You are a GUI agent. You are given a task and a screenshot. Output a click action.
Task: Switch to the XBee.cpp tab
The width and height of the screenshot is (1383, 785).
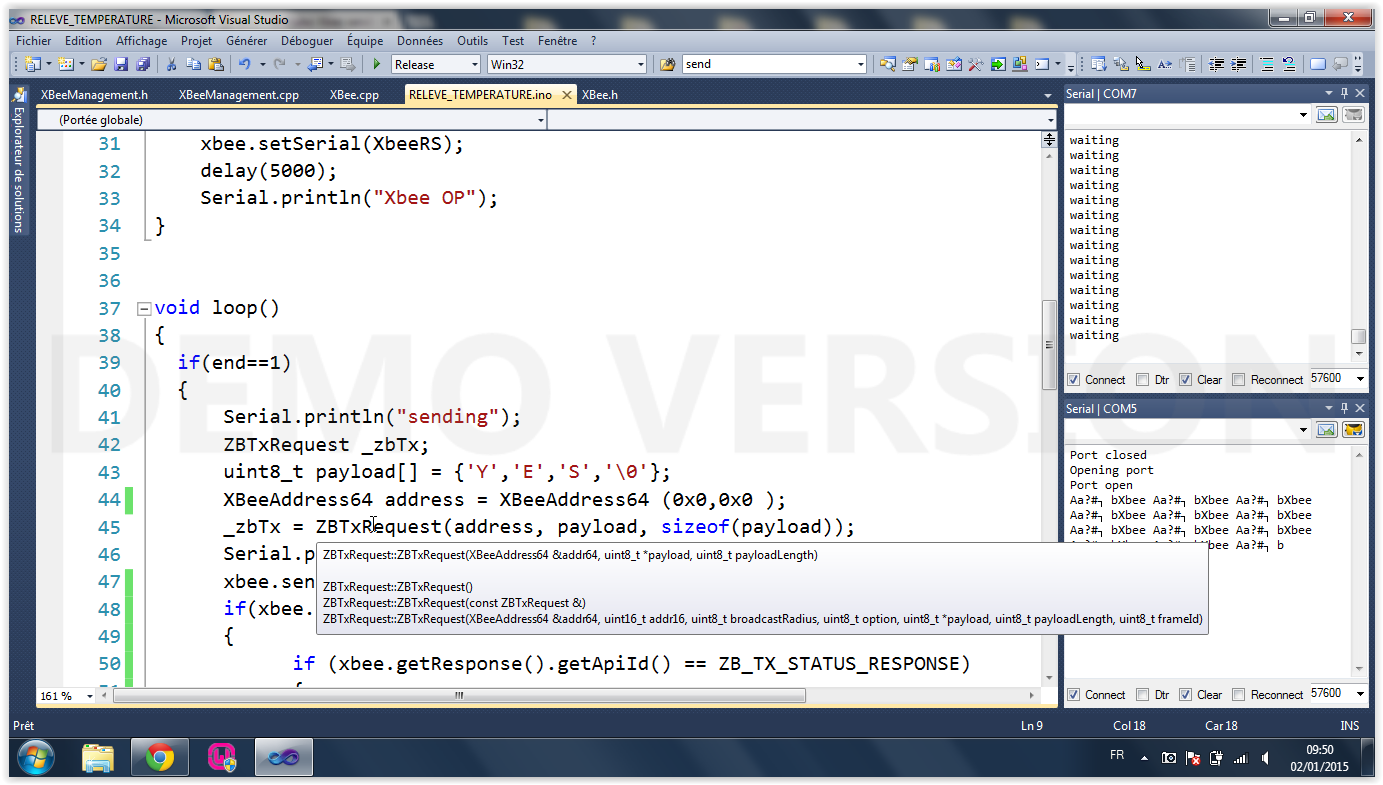pyautogui.click(x=354, y=95)
